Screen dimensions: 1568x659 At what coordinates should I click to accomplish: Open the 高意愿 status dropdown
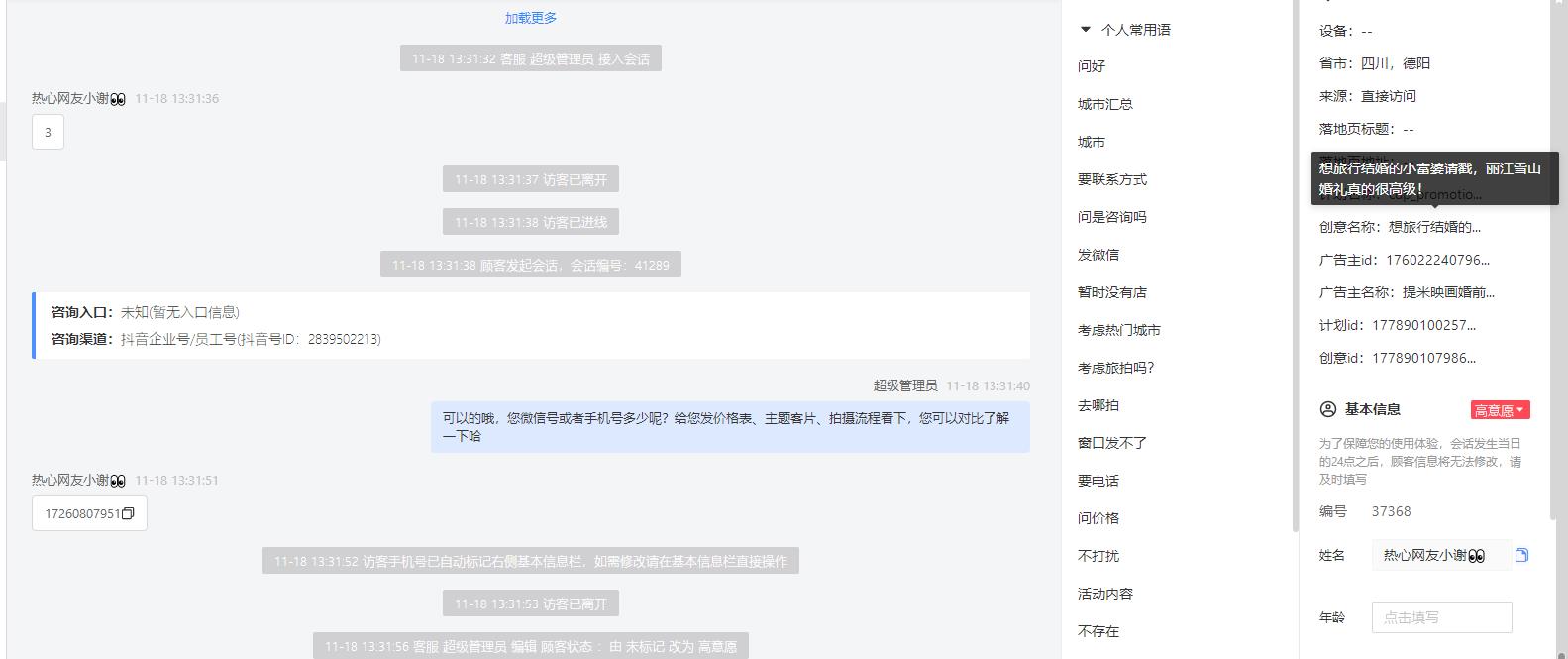coord(1501,410)
